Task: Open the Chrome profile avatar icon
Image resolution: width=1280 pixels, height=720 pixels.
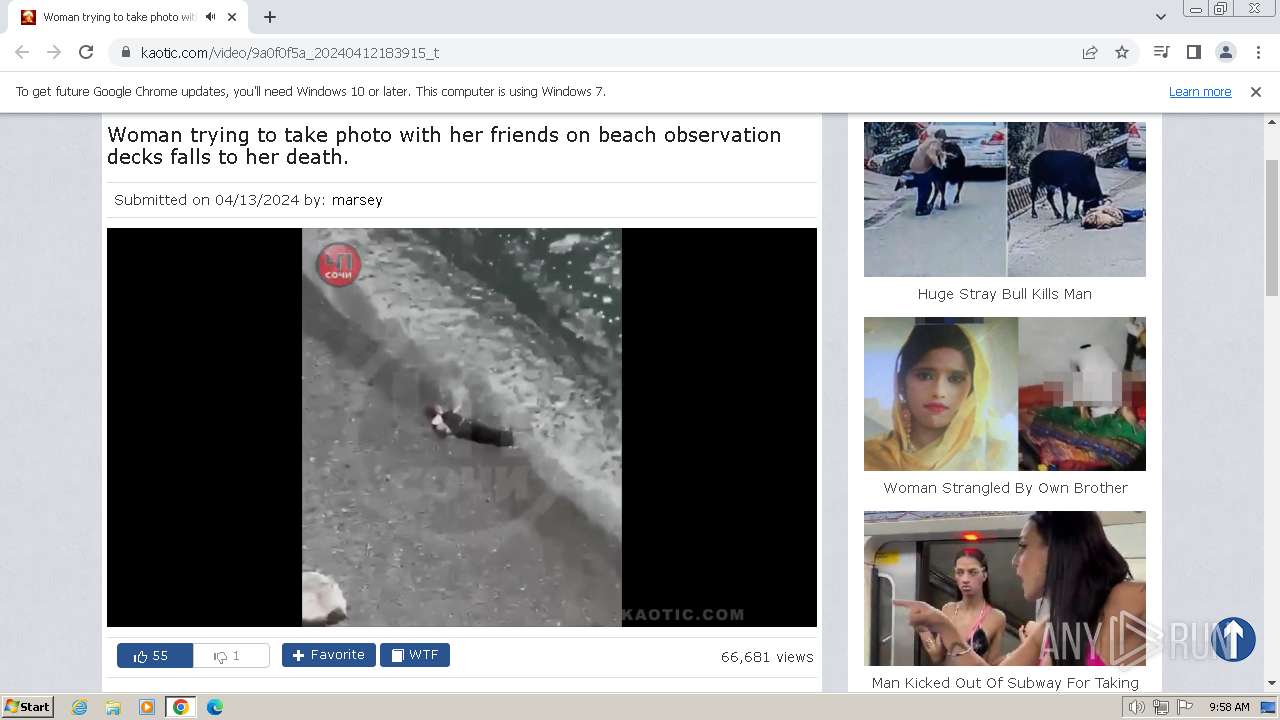Action: [1225, 52]
